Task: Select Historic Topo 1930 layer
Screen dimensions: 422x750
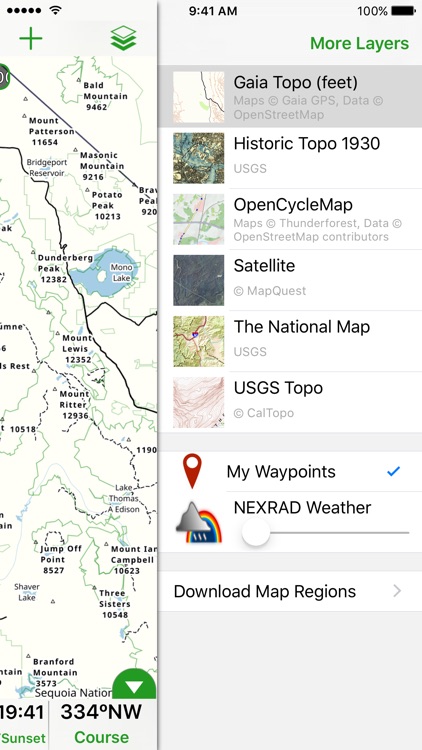Action: tap(290, 158)
